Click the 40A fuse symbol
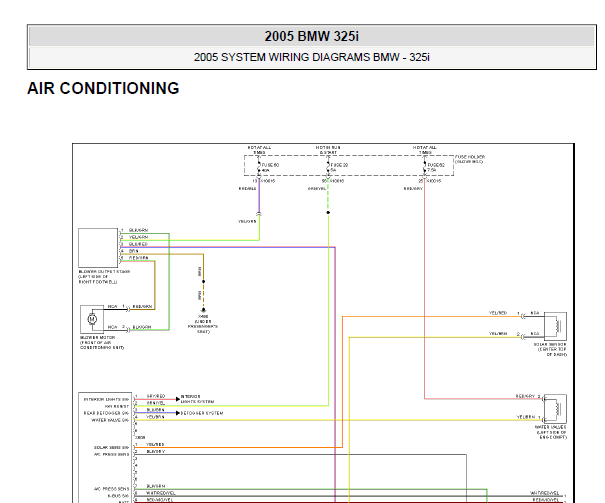The width and height of the screenshot is (605, 503). (x=259, y=167)
